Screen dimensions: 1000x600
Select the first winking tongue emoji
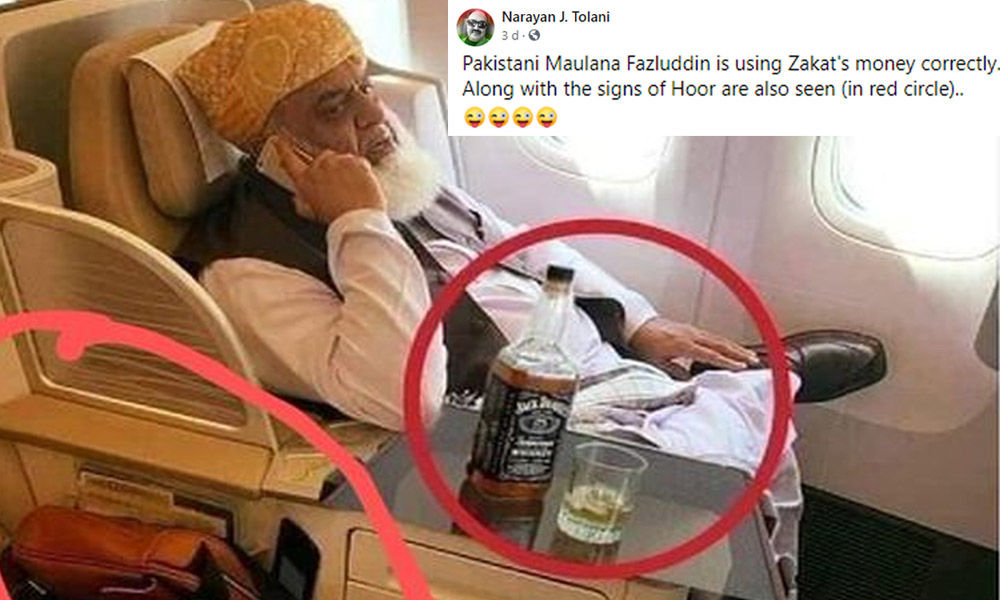(474, 117)
